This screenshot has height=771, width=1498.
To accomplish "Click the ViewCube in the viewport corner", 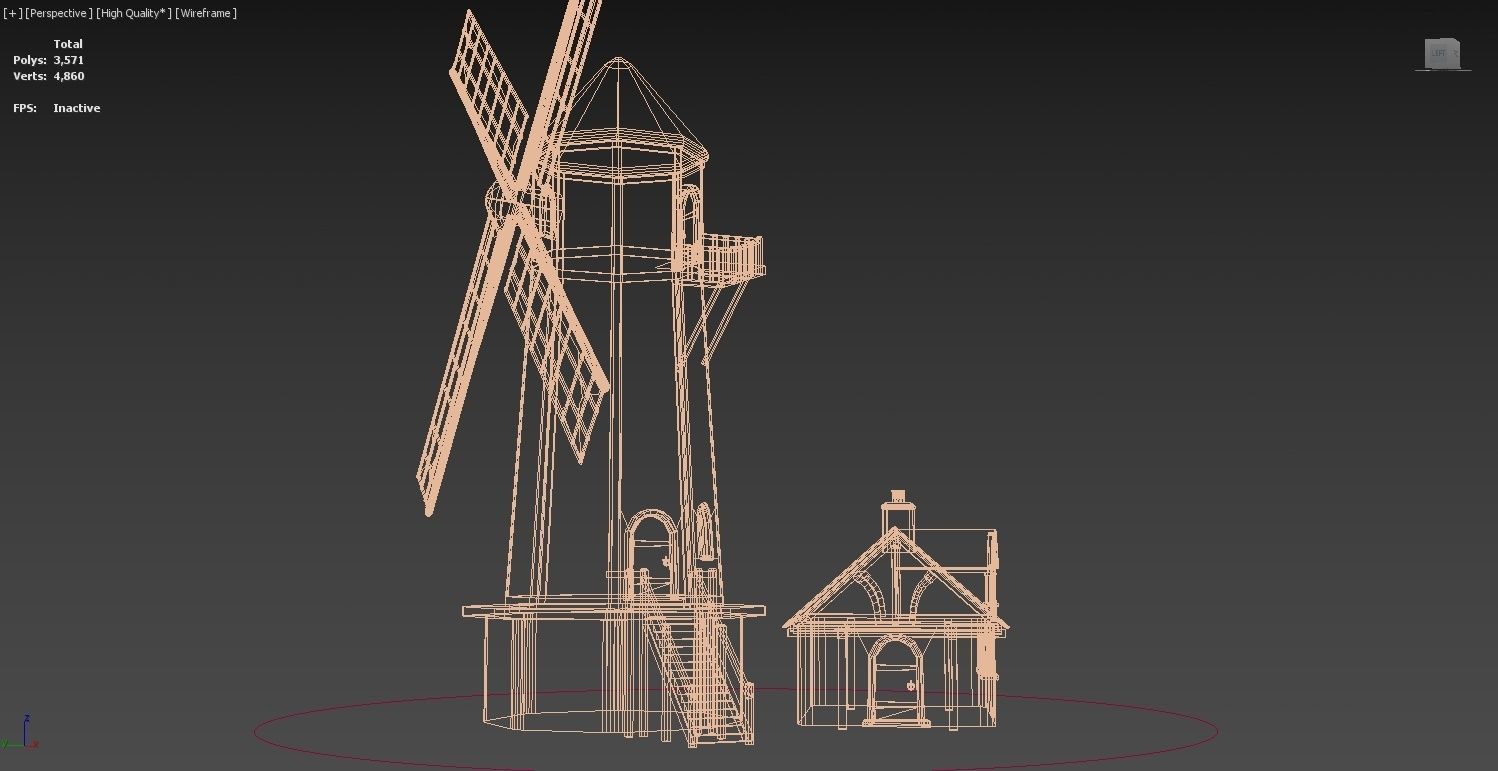I will tap(1443, 54).
